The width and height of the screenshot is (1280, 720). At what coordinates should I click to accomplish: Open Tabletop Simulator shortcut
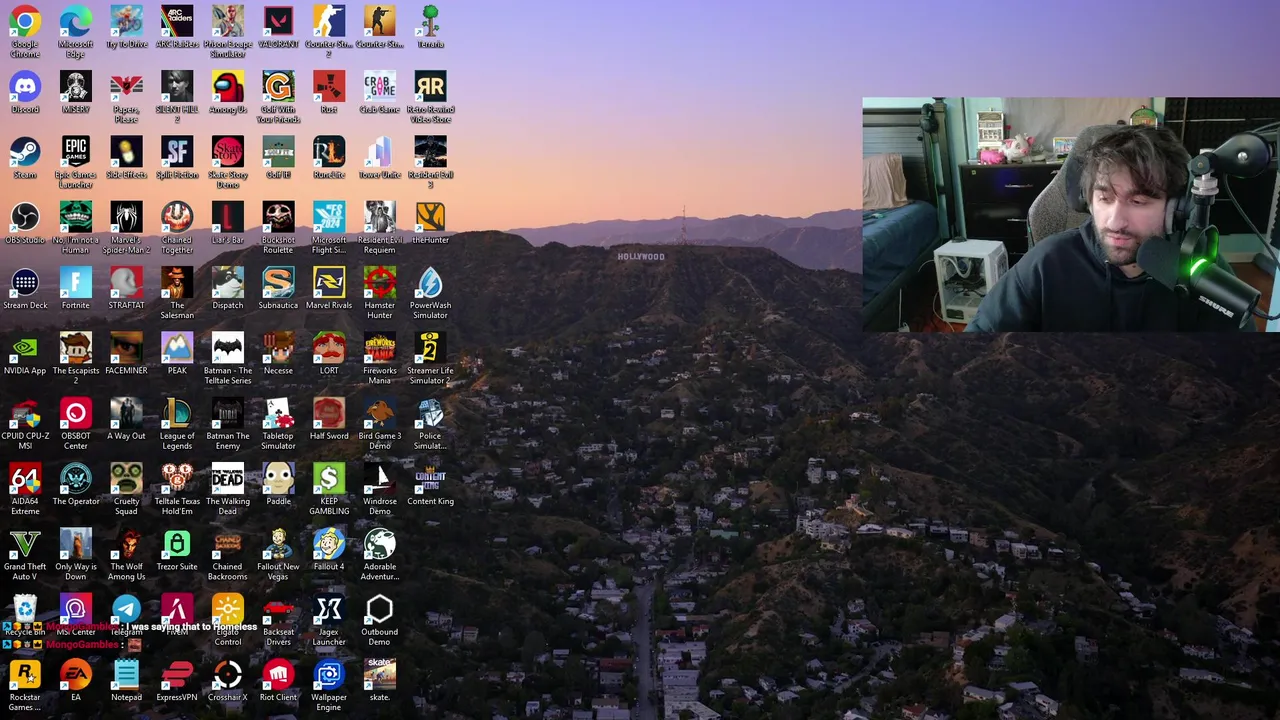(278, 413)
